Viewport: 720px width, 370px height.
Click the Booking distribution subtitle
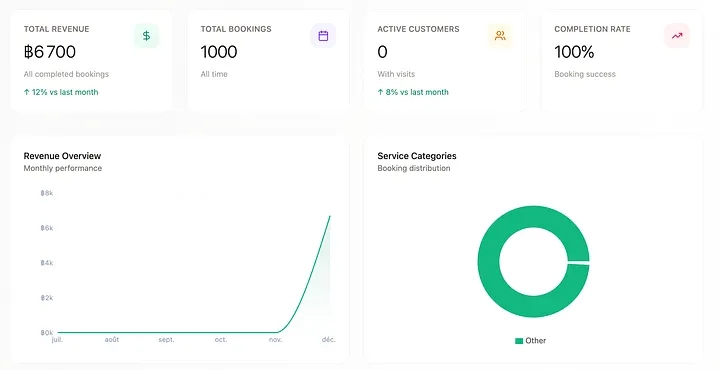coord(414,168)
